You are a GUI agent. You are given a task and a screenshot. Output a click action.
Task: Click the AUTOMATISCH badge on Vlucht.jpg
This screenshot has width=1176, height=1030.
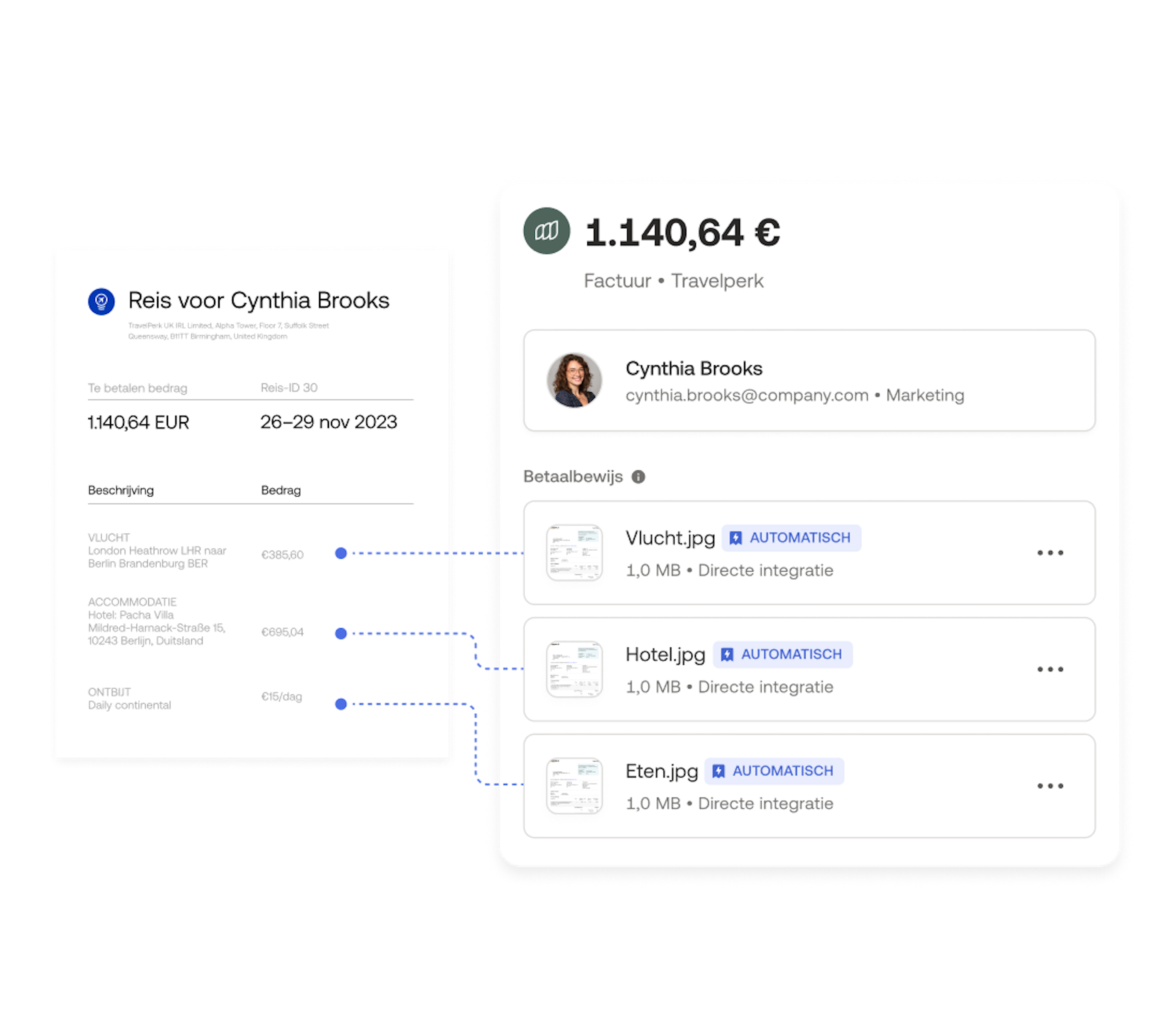coord(791,538)
